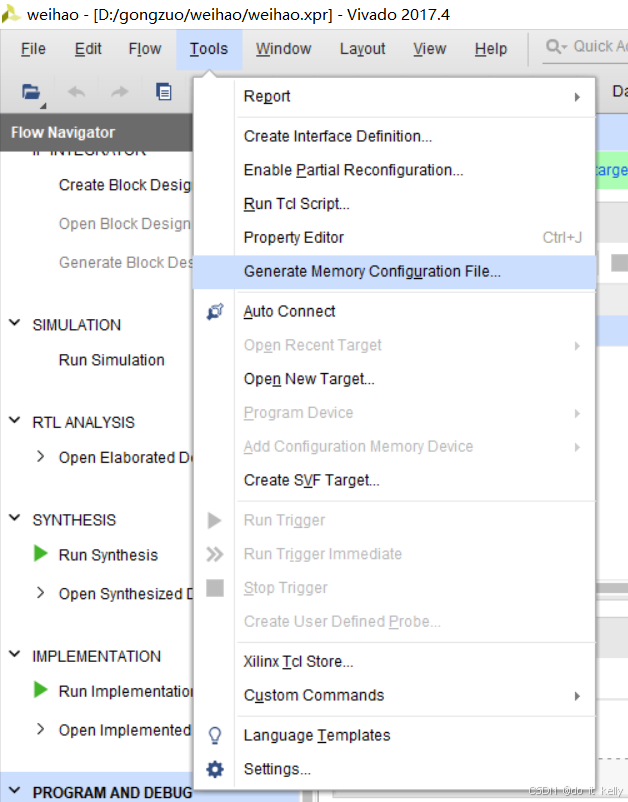Screen dimensions: 628x802
Task: Open the View menu
Action: coord(430,49)
